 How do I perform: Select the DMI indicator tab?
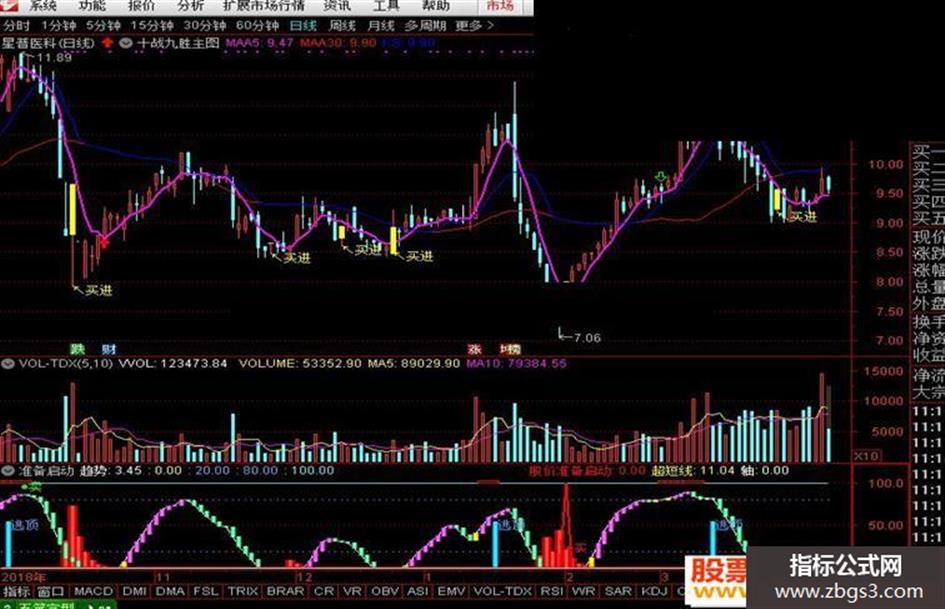tap(134, 592)
